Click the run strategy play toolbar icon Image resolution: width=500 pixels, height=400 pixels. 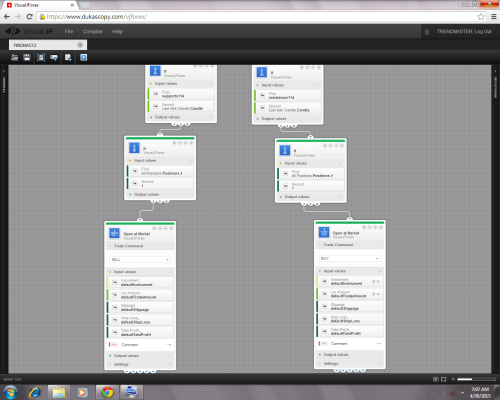click(83, 57)
